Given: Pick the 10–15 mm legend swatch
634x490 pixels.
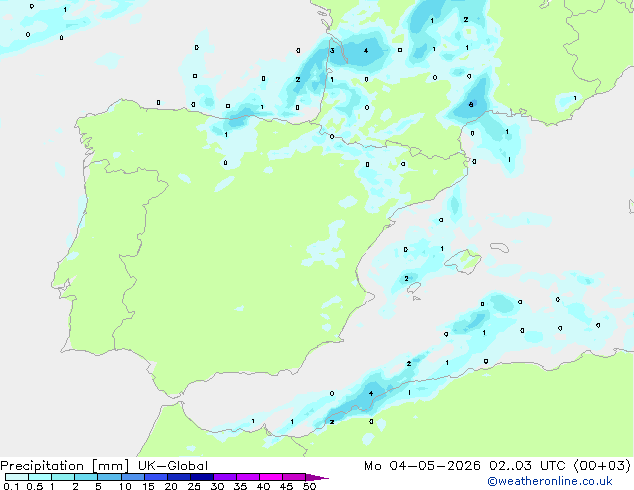Looking at the screenshot, I should [x=132, y=477].
